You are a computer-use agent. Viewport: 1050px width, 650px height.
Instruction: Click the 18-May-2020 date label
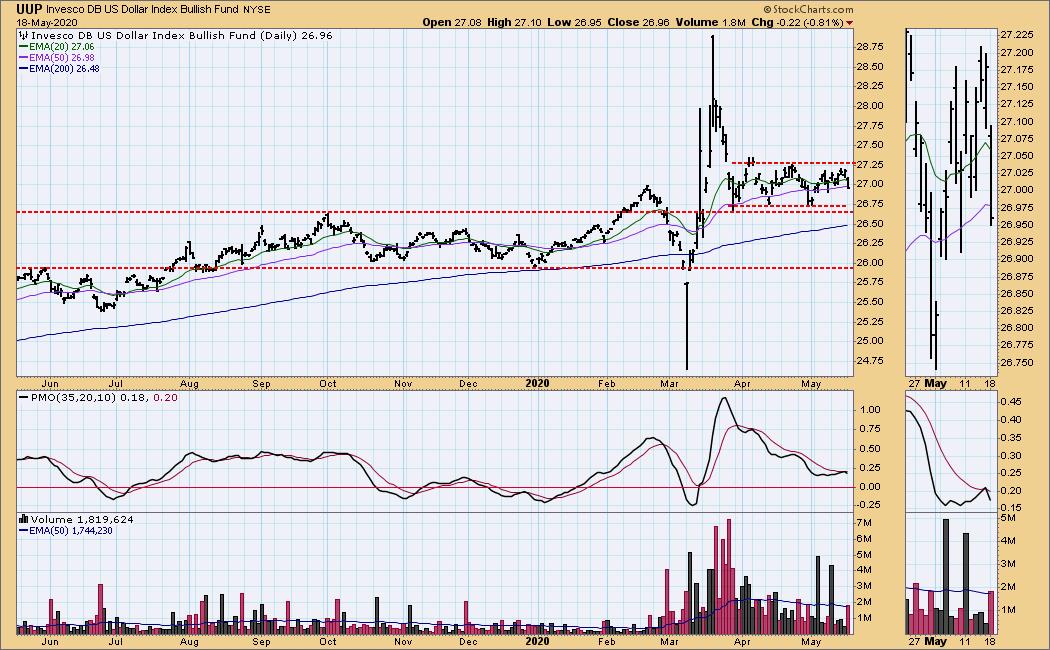(x=47, y=23)
